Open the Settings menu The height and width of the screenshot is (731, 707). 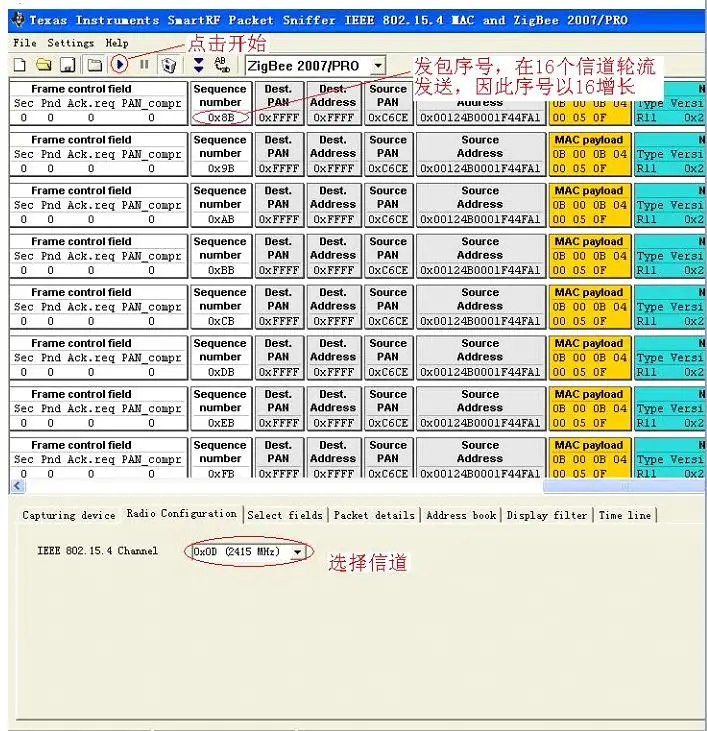70,43
